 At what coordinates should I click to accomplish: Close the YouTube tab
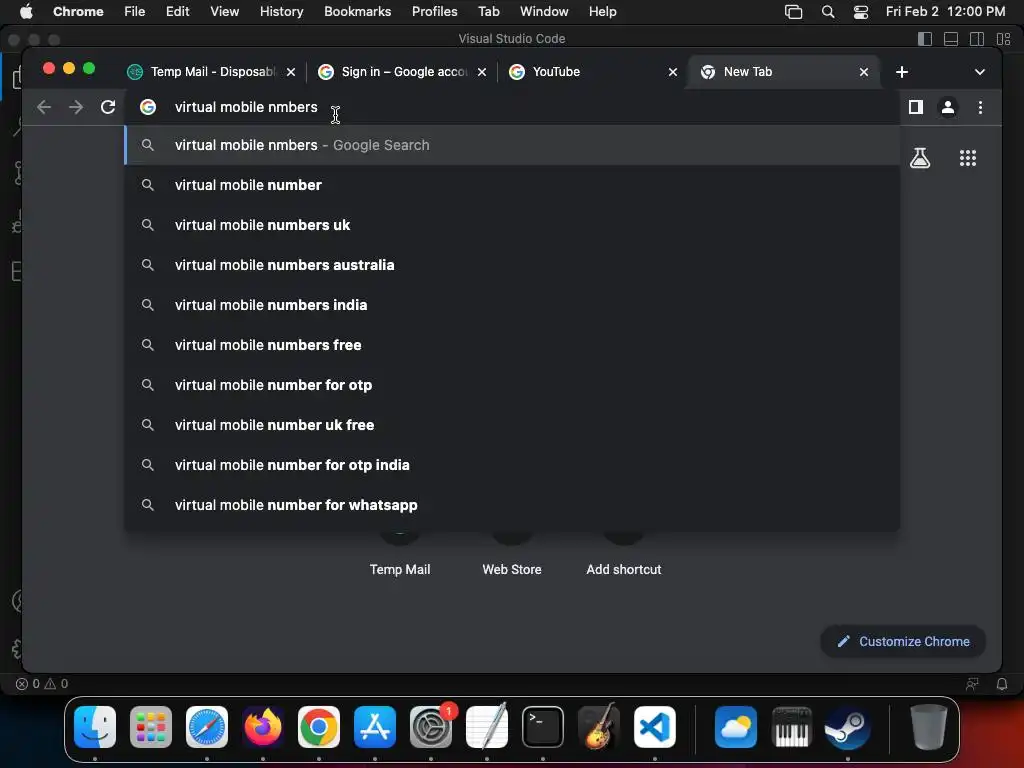tap(673, 72)
